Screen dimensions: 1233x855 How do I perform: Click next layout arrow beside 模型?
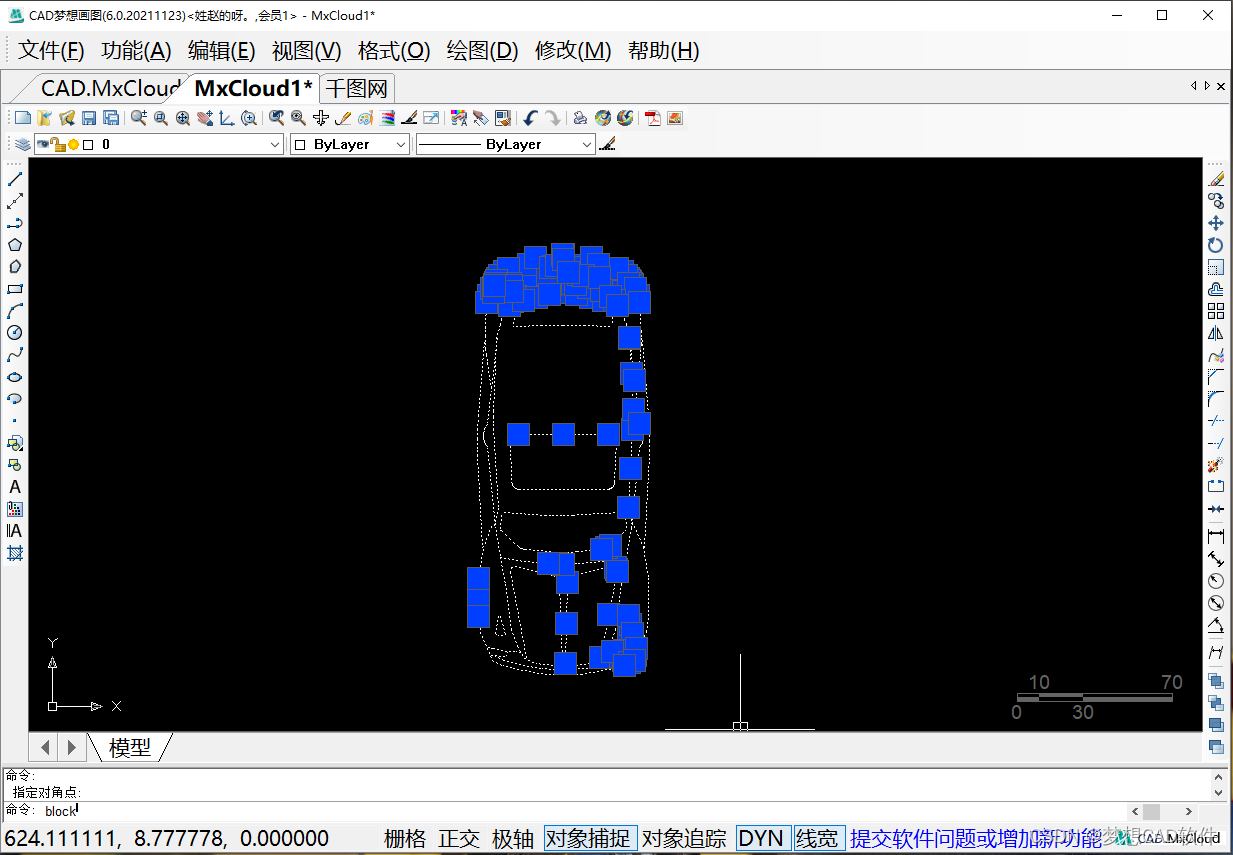click(71, 747)
